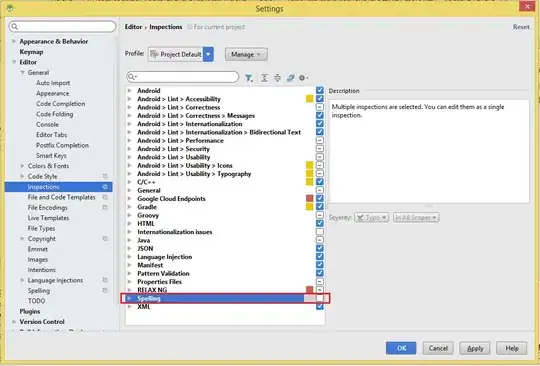Screen dimensions: 540x366
Task: Click the project-level icon beside File Encodings
Action: tap(105, 207)
